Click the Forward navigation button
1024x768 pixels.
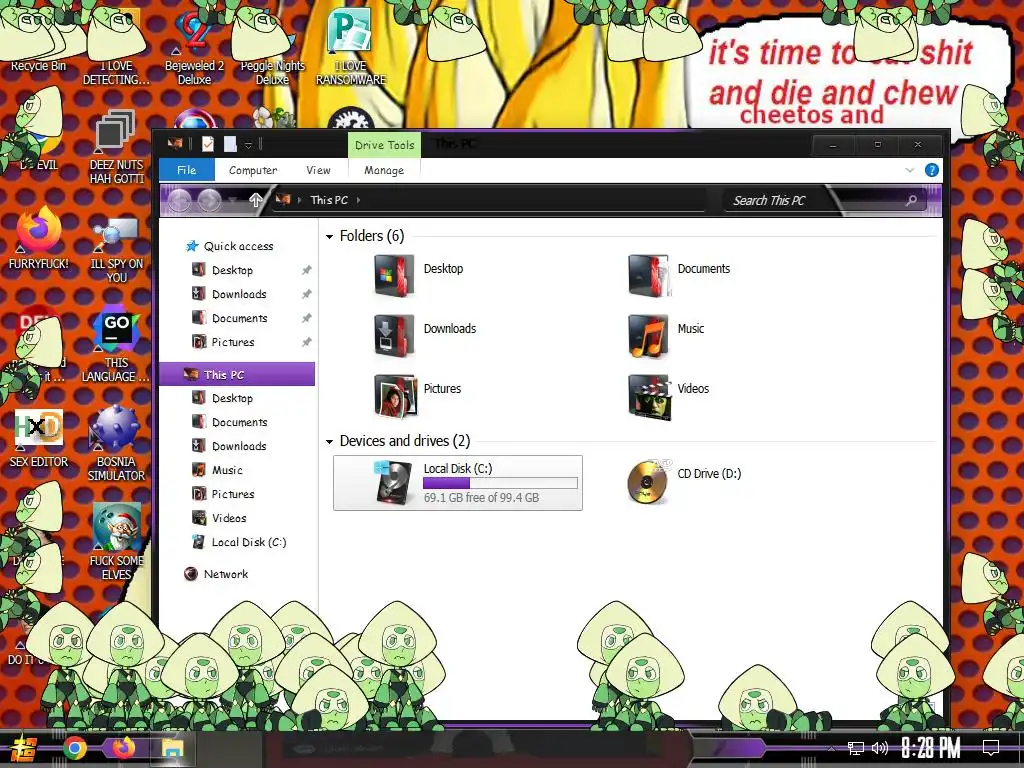pos(209,200)
